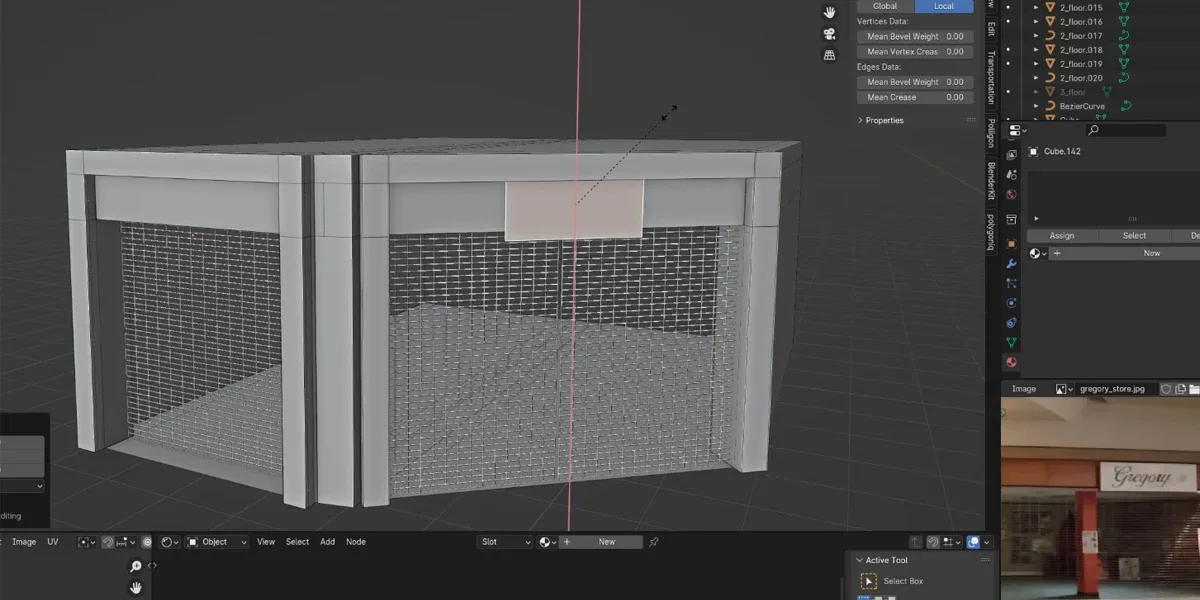
Task: Open the Add menu in the node editor
Action: click(x=327, y=541)
